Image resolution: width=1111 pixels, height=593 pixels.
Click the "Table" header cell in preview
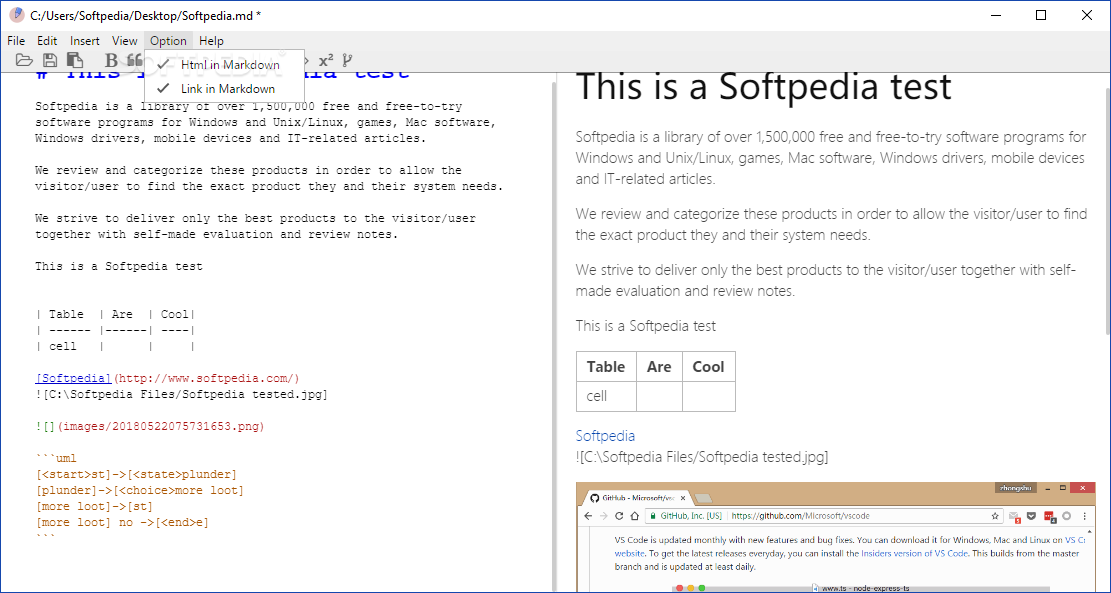click(606, 366)
